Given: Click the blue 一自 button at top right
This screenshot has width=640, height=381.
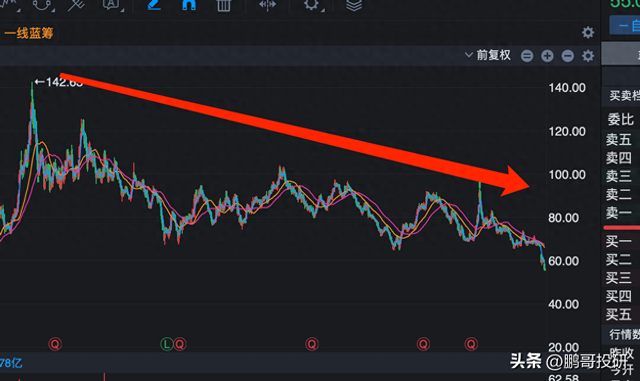Looking at the screenshot, I should (x=625, y=26).
